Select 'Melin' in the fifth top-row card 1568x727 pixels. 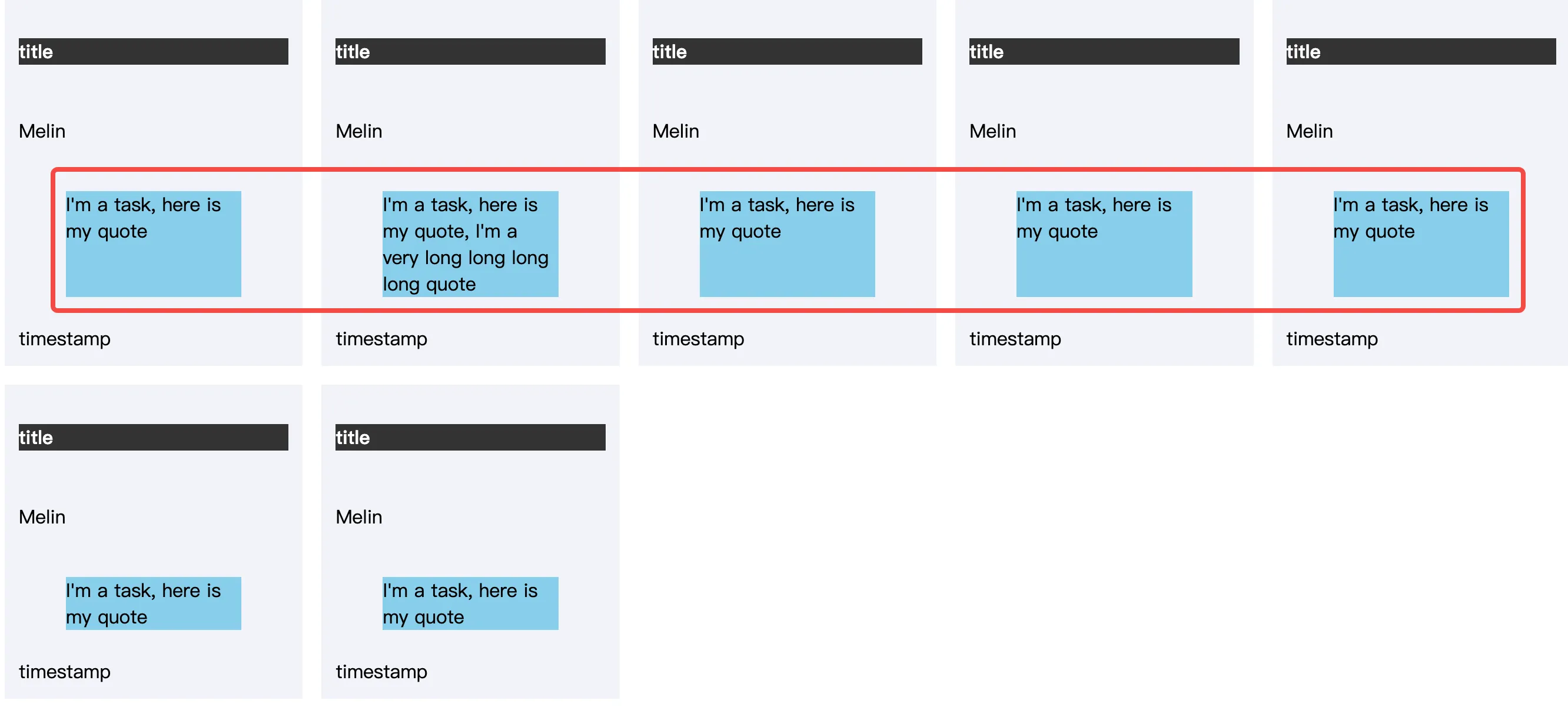(x=1309, y=131)
